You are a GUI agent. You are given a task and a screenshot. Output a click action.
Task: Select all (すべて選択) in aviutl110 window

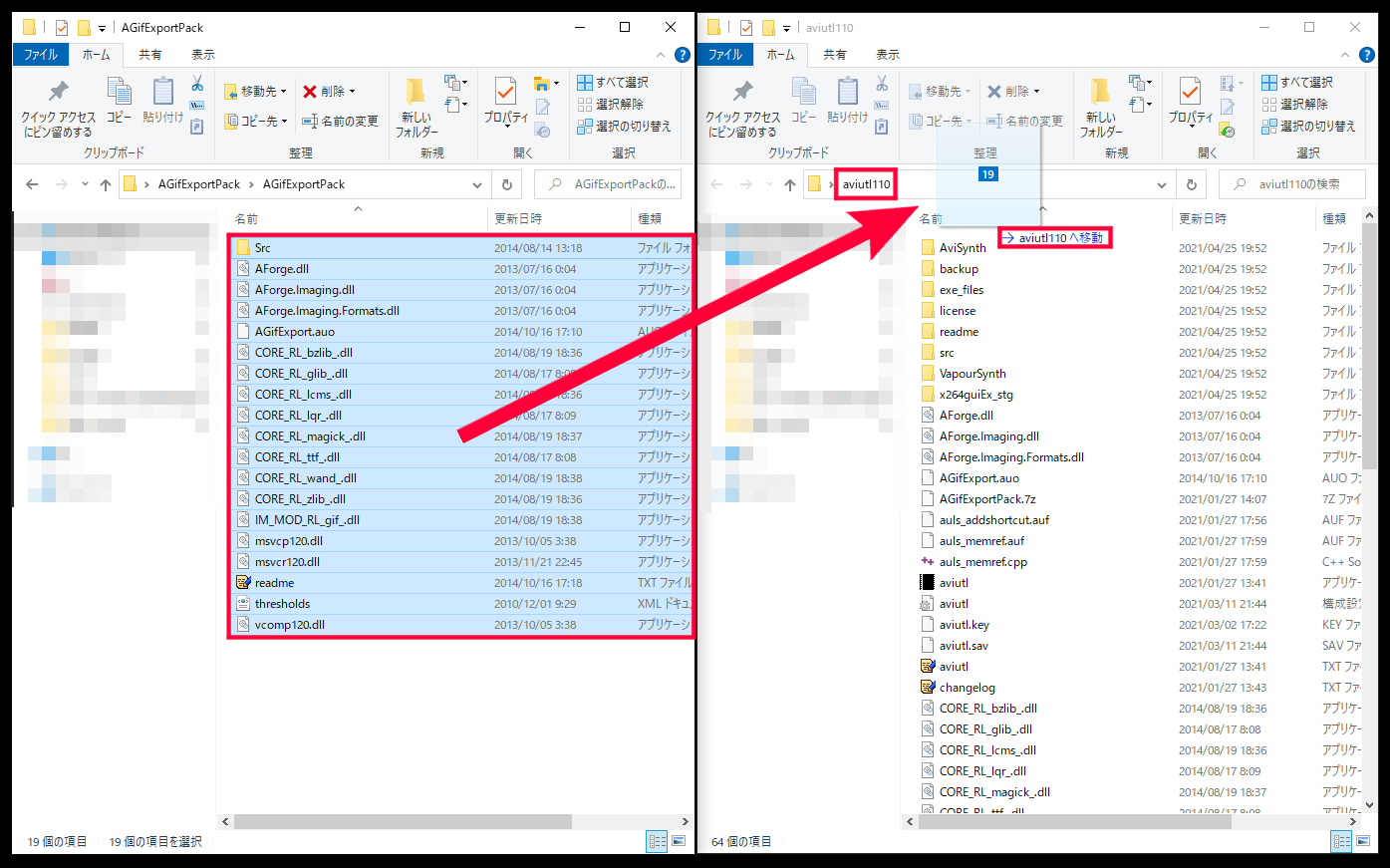[x=1297, y=82]
